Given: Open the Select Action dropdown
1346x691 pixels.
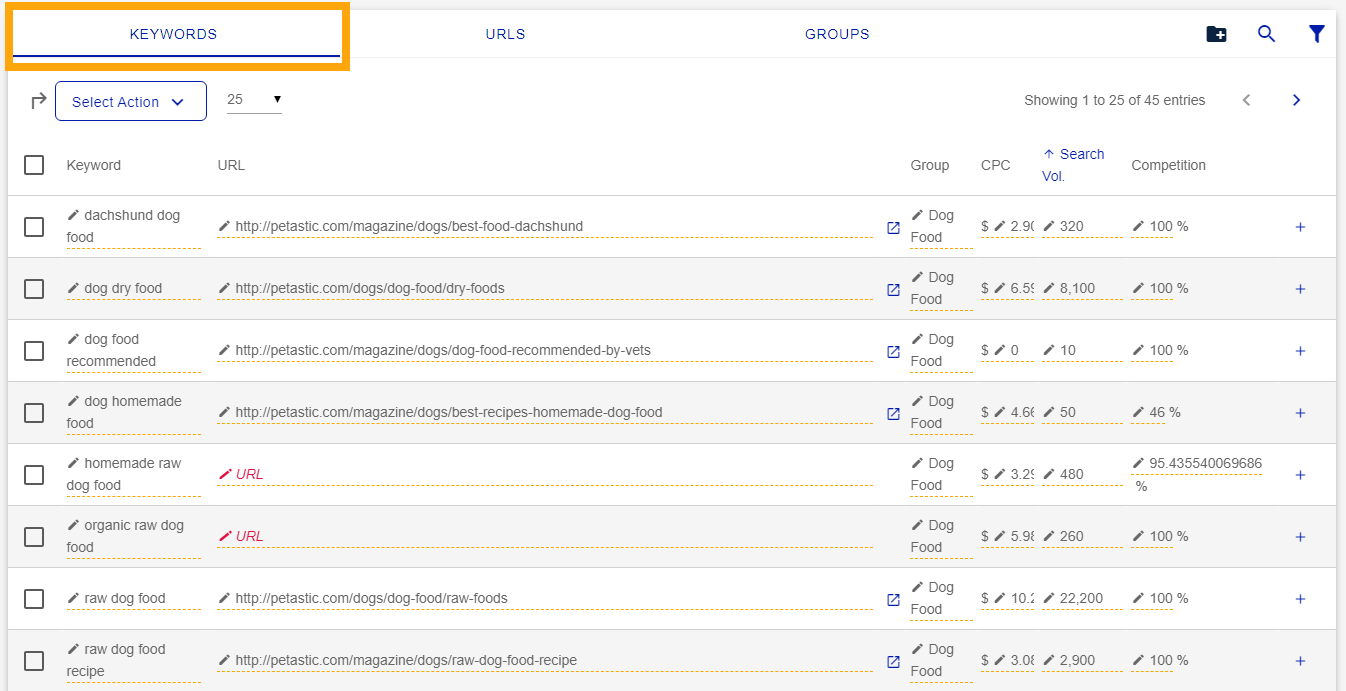Looking at the screenshot, I should tap(130, 101).
